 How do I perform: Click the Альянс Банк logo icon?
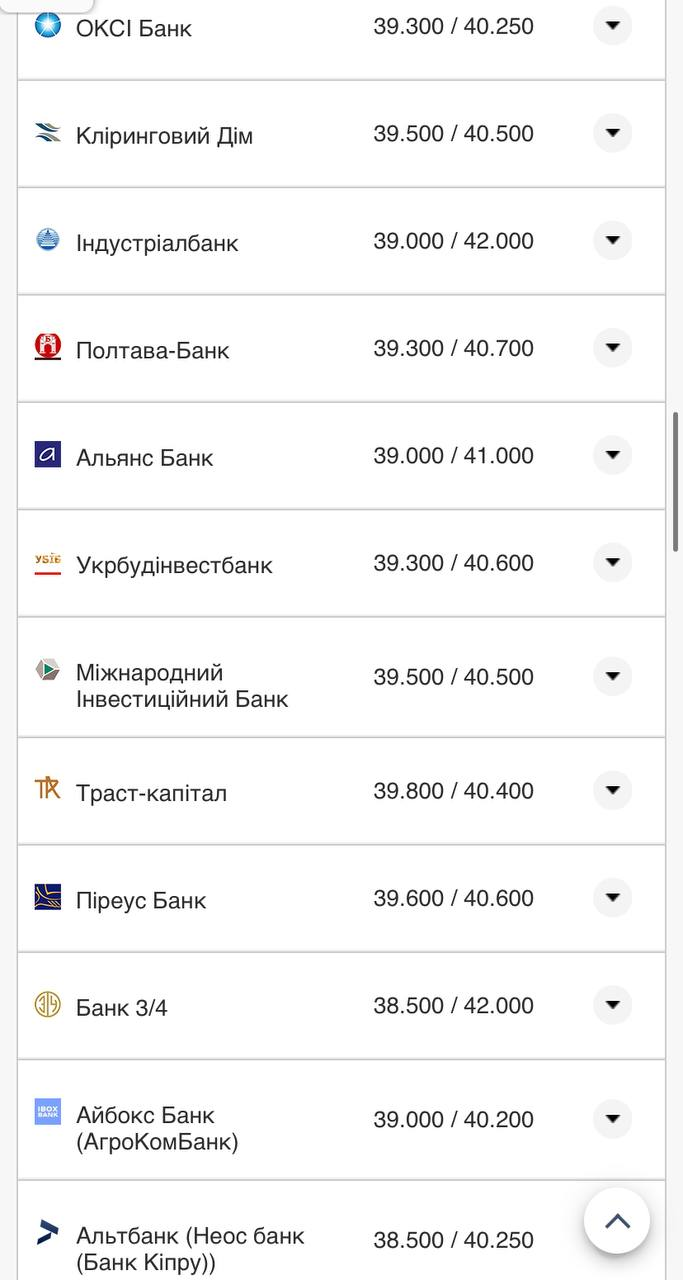click(48, 455)
